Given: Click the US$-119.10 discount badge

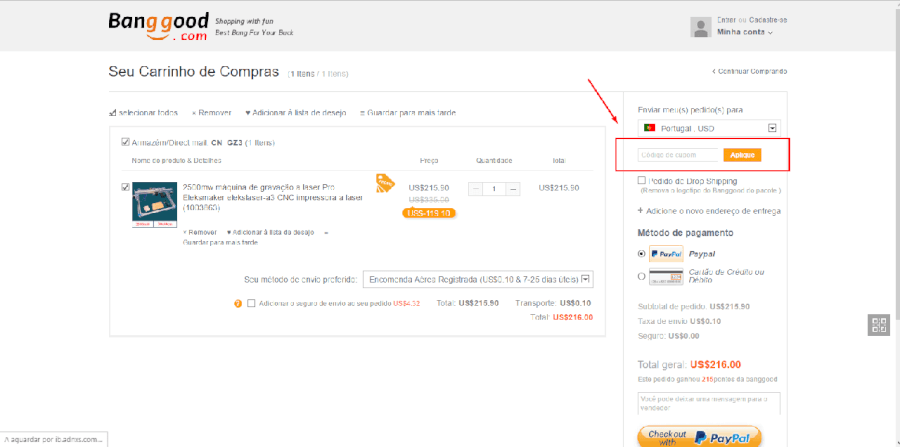Looking at the screenshot, I should [429, 213].
